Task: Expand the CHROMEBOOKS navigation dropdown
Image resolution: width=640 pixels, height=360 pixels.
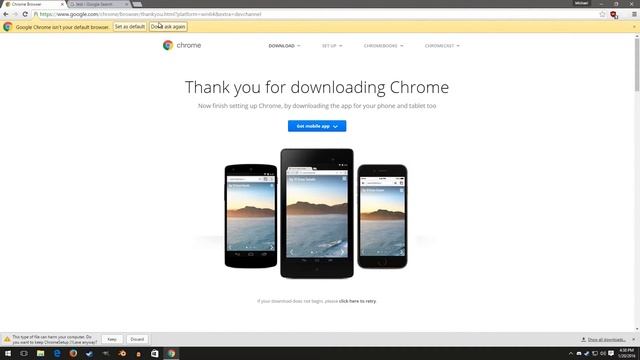Action: [383, 46]
